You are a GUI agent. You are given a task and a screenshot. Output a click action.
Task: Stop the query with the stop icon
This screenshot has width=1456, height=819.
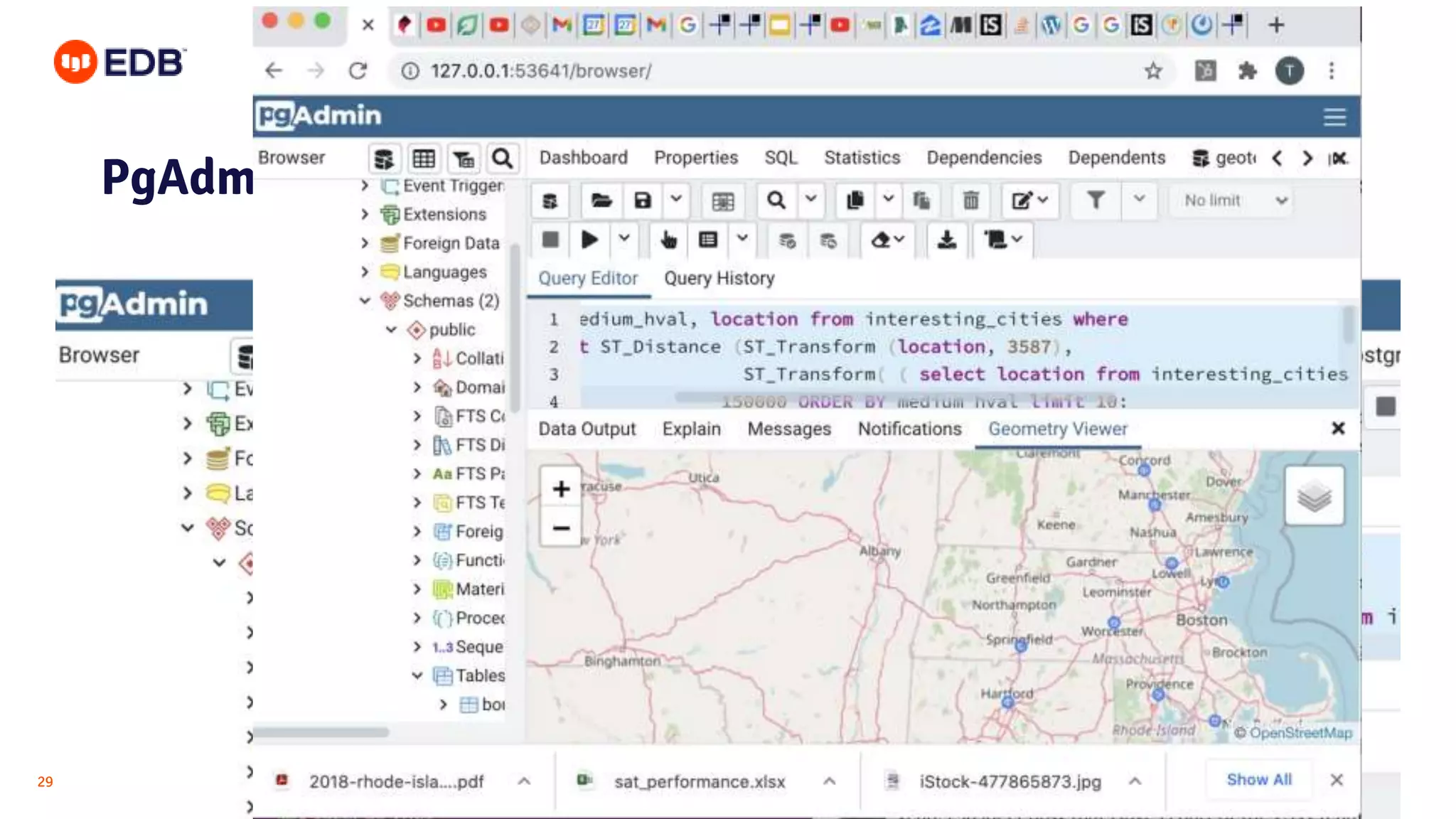point(550,240)
